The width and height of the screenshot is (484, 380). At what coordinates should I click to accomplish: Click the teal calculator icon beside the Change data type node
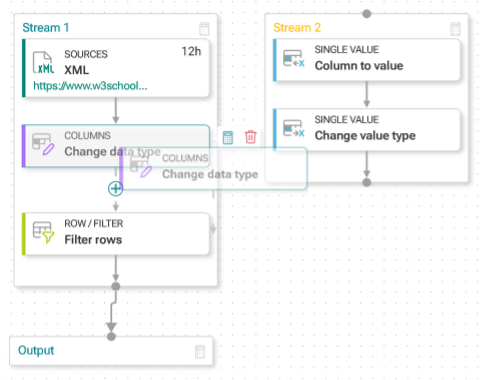click(228, 137)
